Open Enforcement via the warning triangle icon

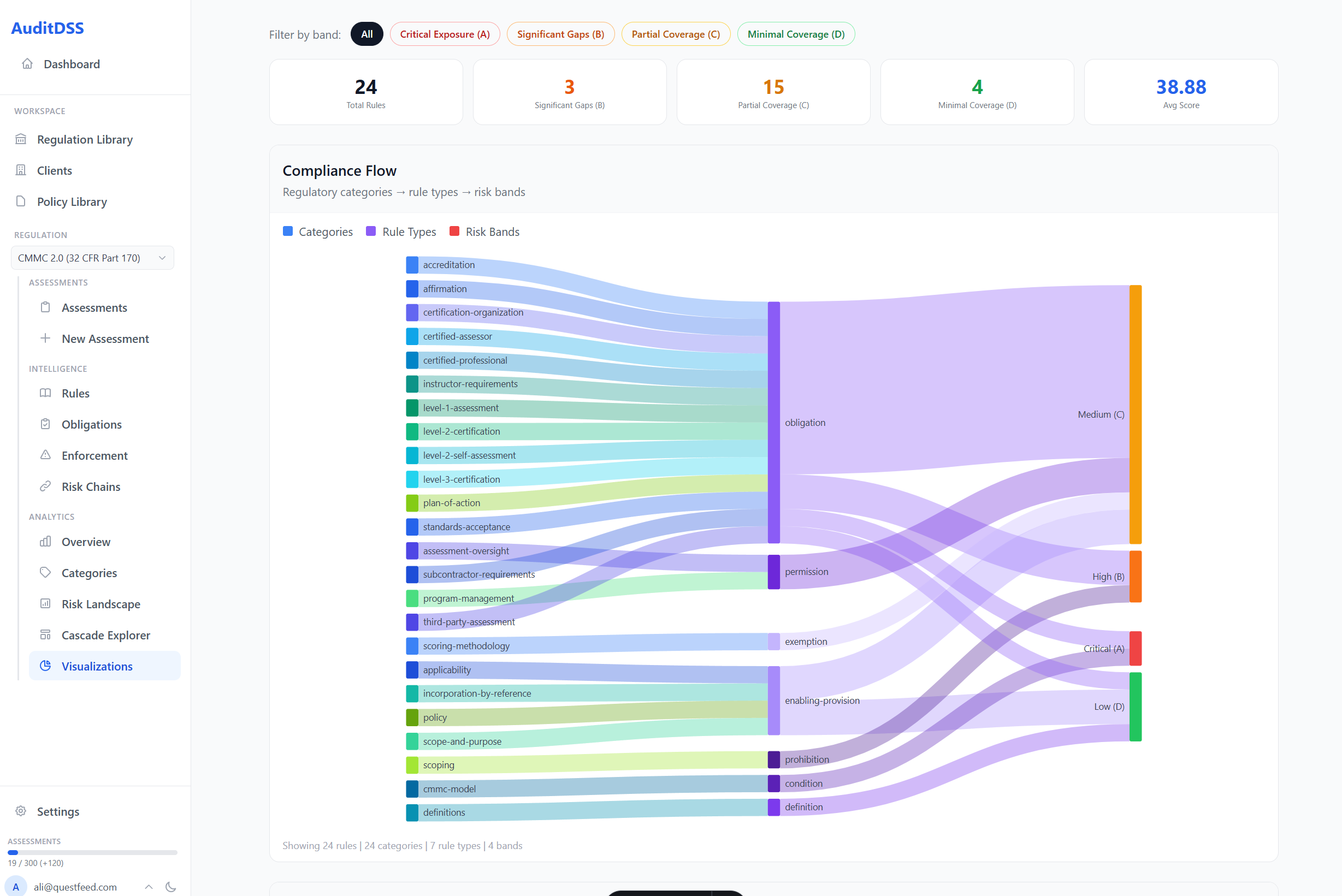[46, 455]
